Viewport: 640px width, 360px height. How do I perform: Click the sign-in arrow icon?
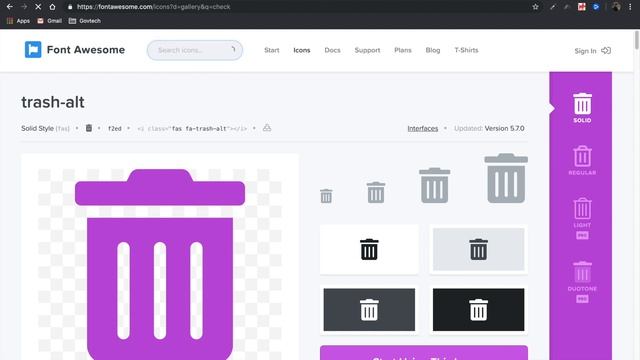pyautogui.click(x=606, y=51)
